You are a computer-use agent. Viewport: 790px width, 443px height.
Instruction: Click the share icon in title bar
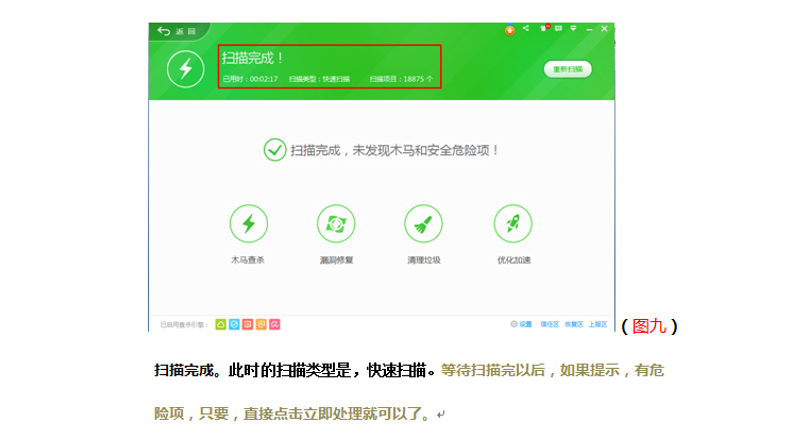[x=526, y=28]
